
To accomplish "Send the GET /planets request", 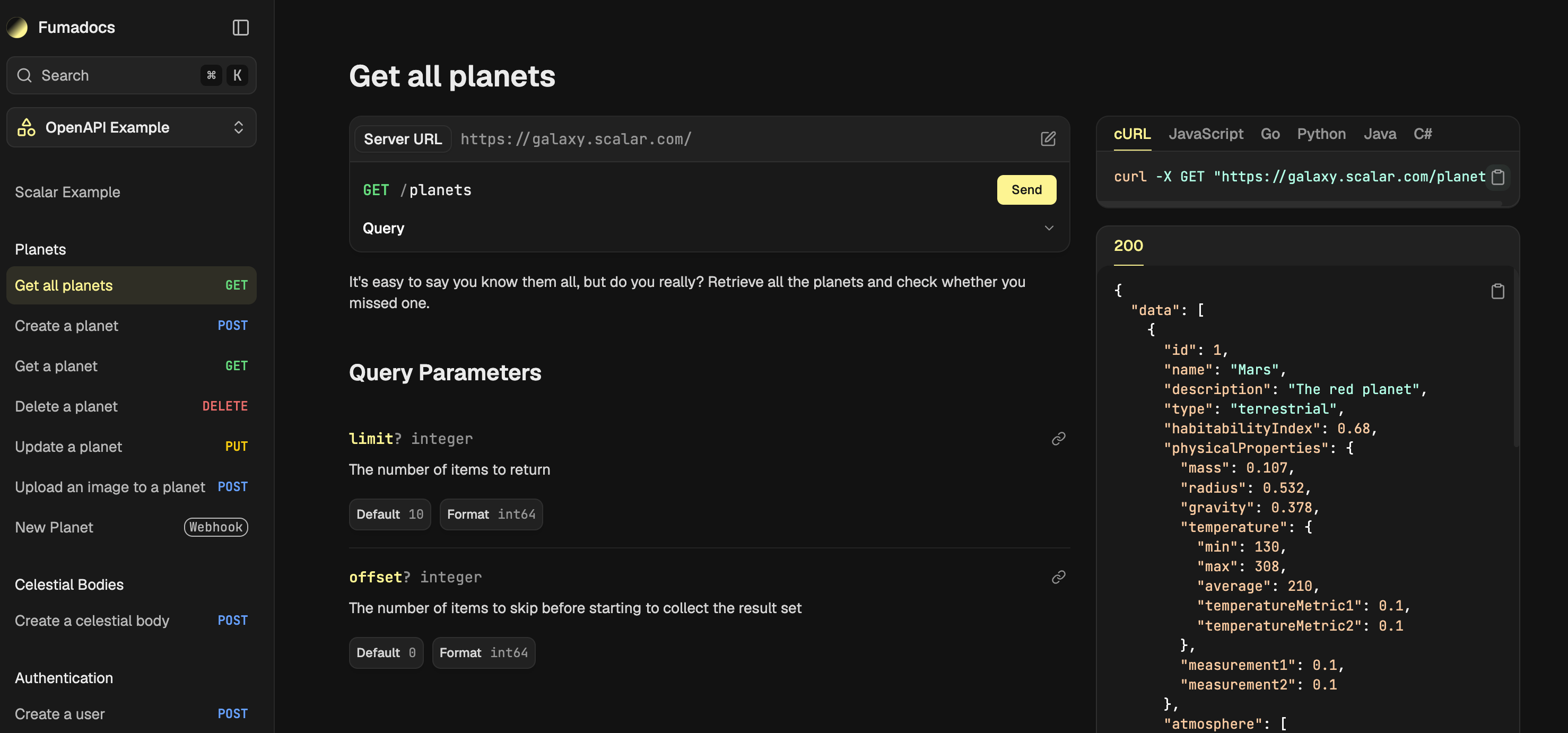I will 1026,190.
